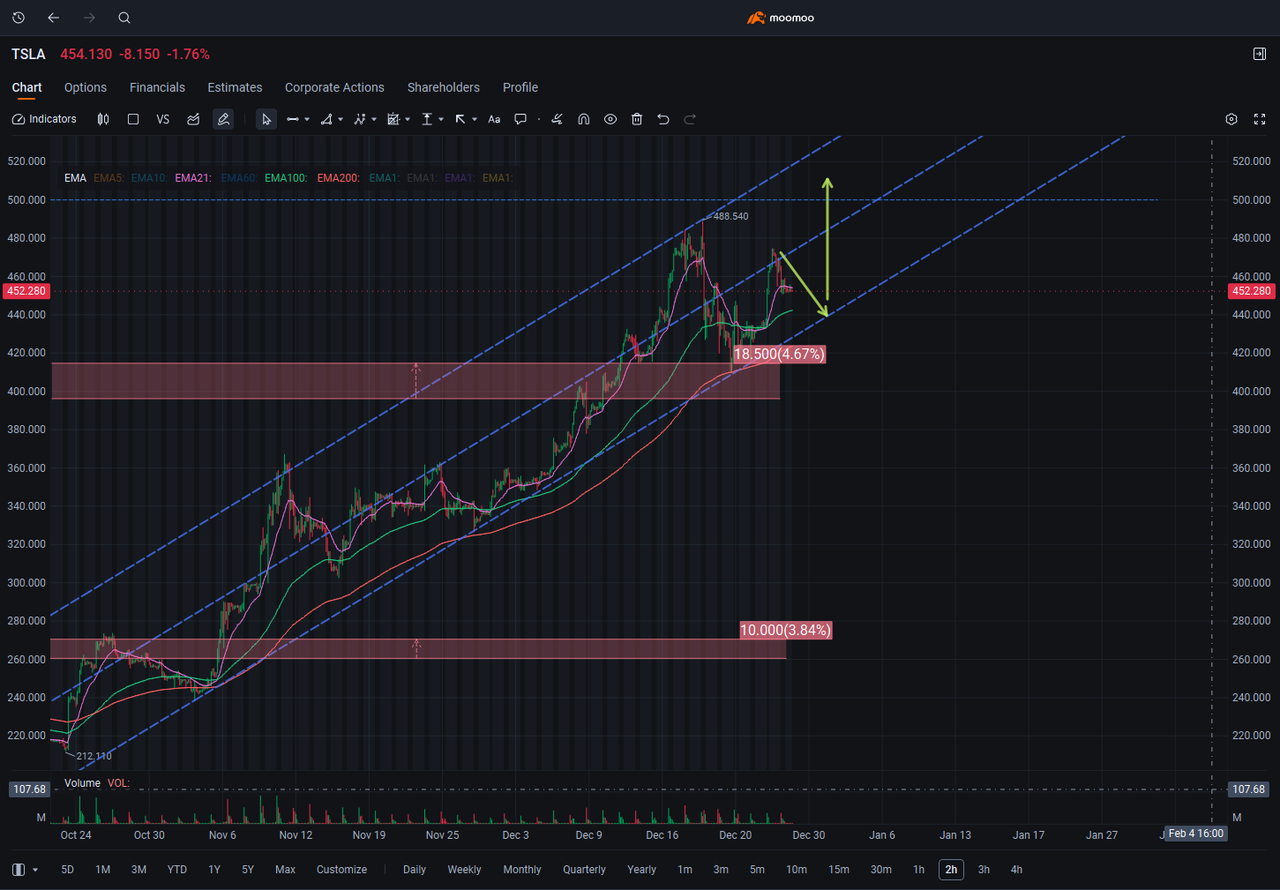Image resolution: width=1280 pixels, height=890 pixels.
Task: Go forward with the right arrow
Action: click(x=88, y=18)
